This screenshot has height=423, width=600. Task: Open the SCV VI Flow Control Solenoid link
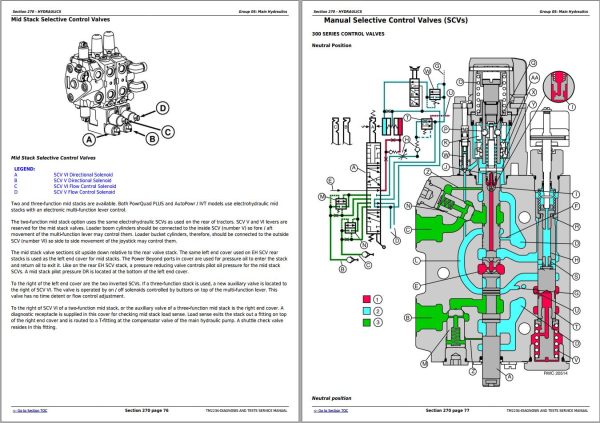click(85, 186)
